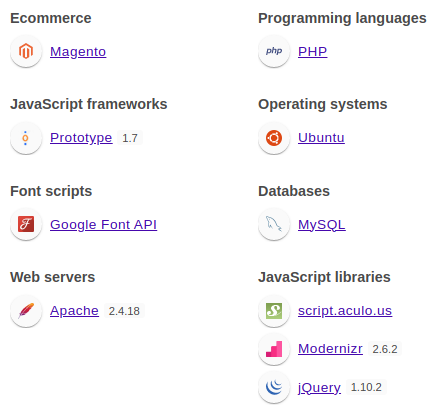
Task: Select the Modernizr version 2.6.2 badge
Action: pyautogui.click(x=385, y=349)
